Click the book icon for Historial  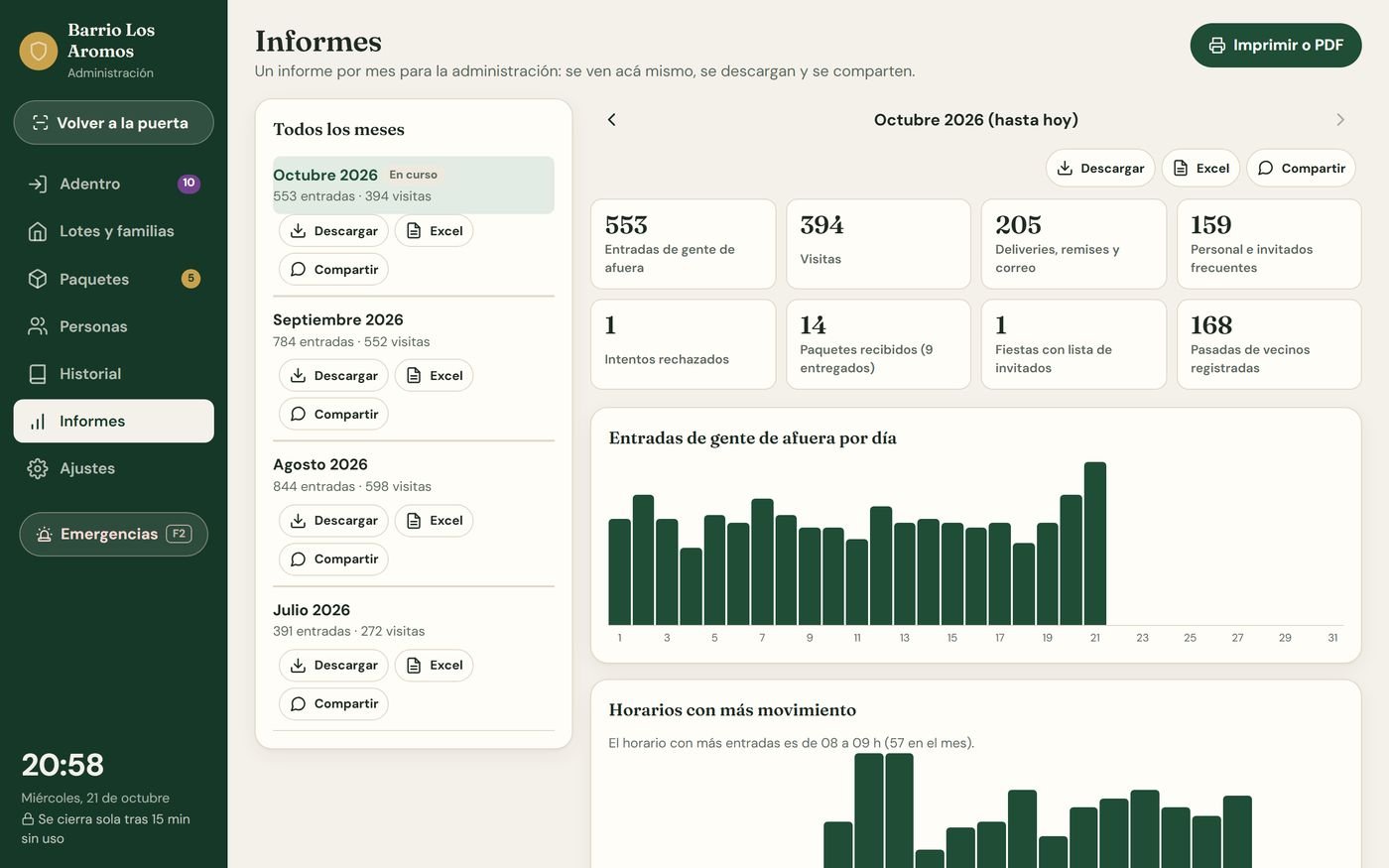pos(38,374)
